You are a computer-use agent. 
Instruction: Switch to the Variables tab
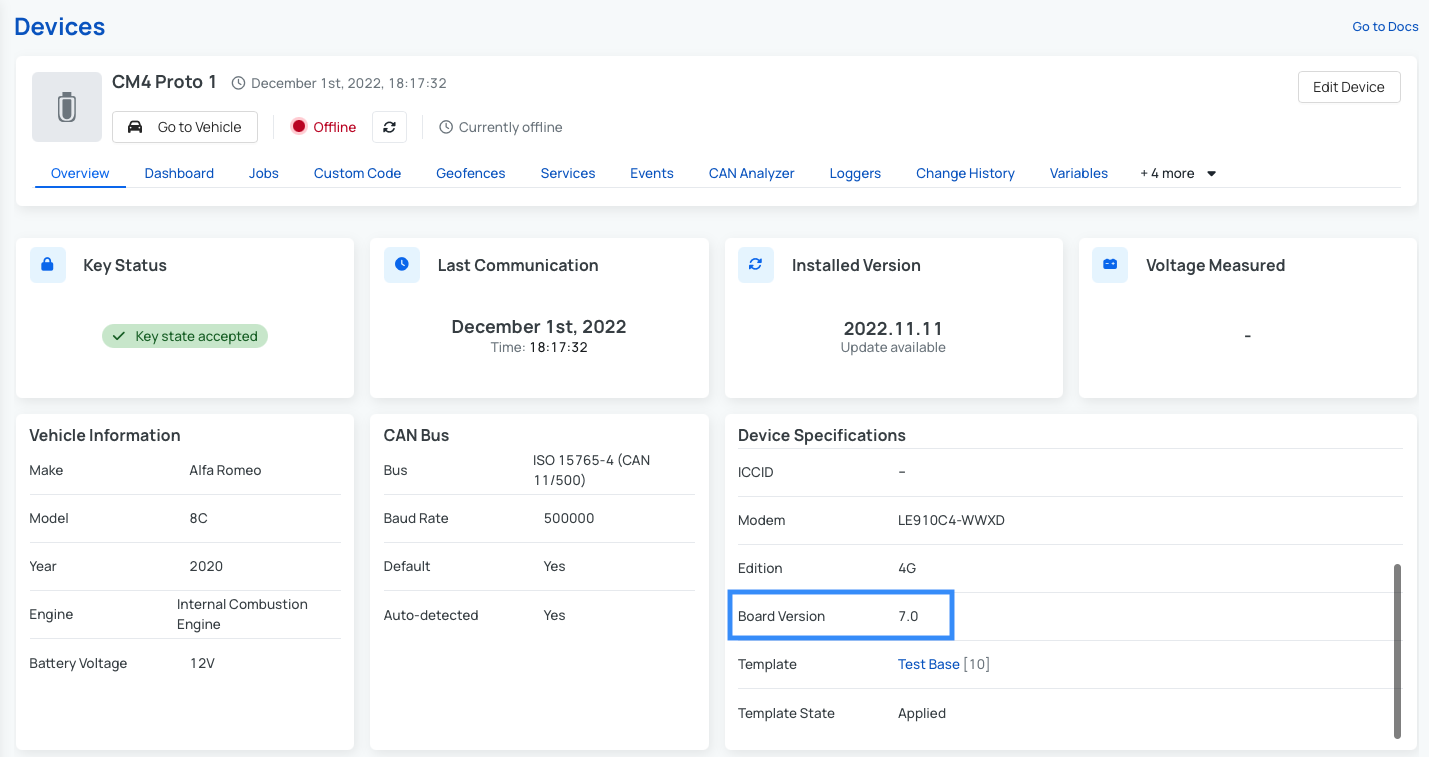(1079, 173)
